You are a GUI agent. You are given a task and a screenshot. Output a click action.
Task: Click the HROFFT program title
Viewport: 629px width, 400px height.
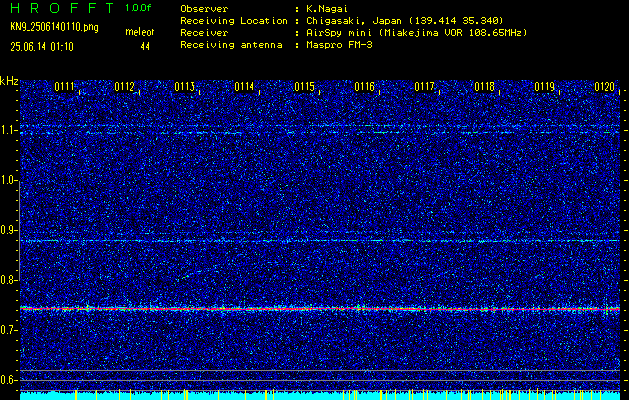[x=62, y=8]
